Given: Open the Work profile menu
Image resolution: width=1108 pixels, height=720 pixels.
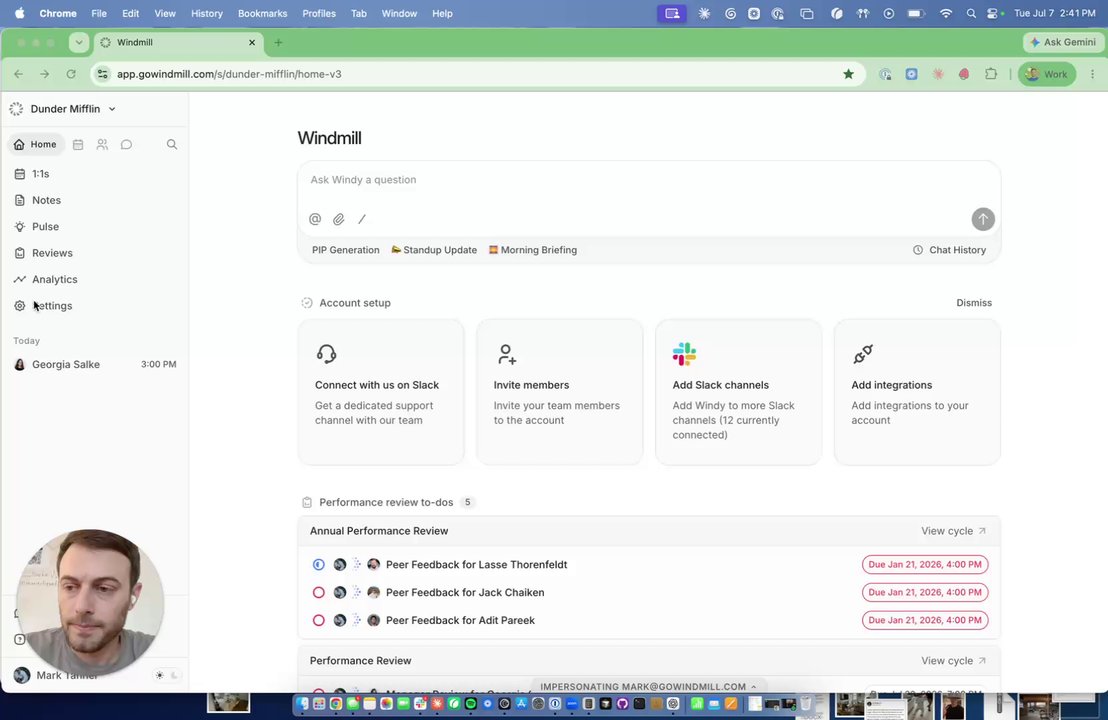Looking at the screenshot, I should (1047, 74).
